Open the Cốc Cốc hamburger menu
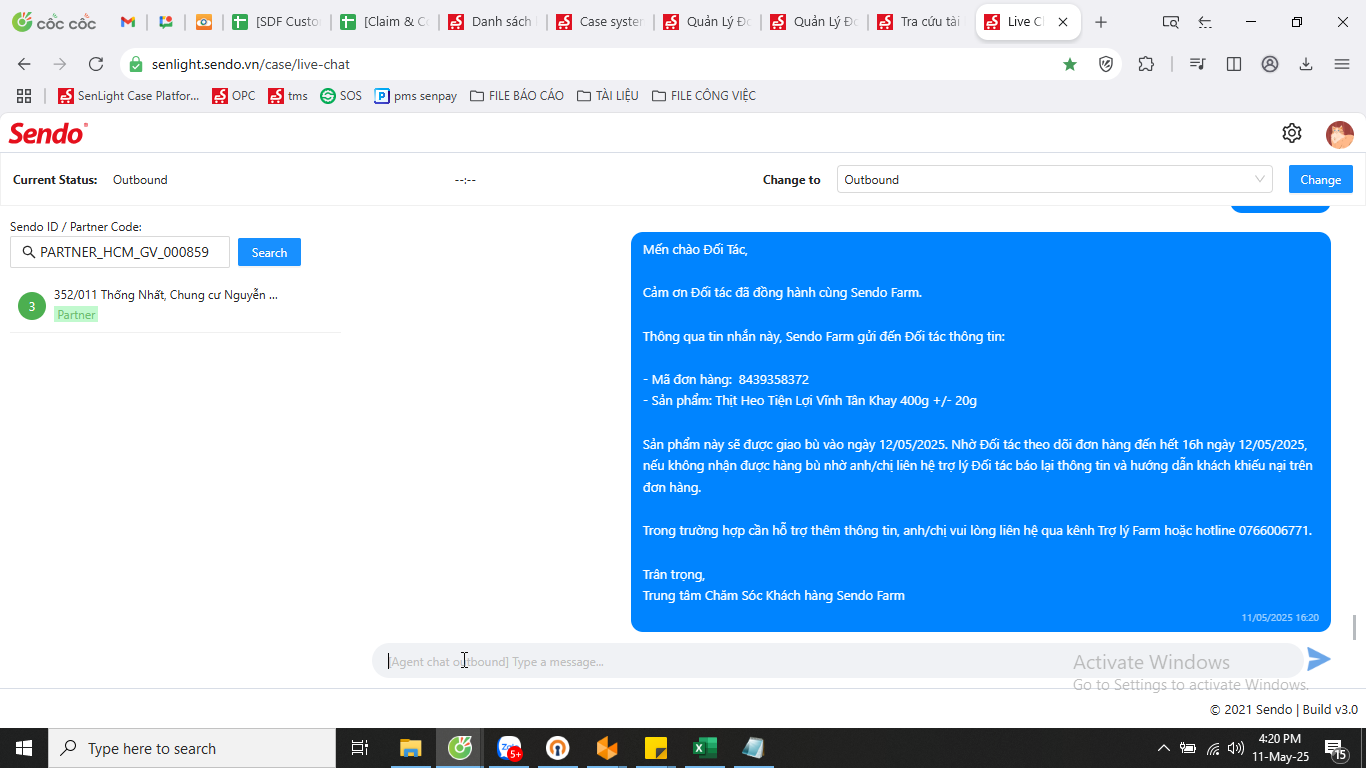1366x768 pixels. 1342,64
